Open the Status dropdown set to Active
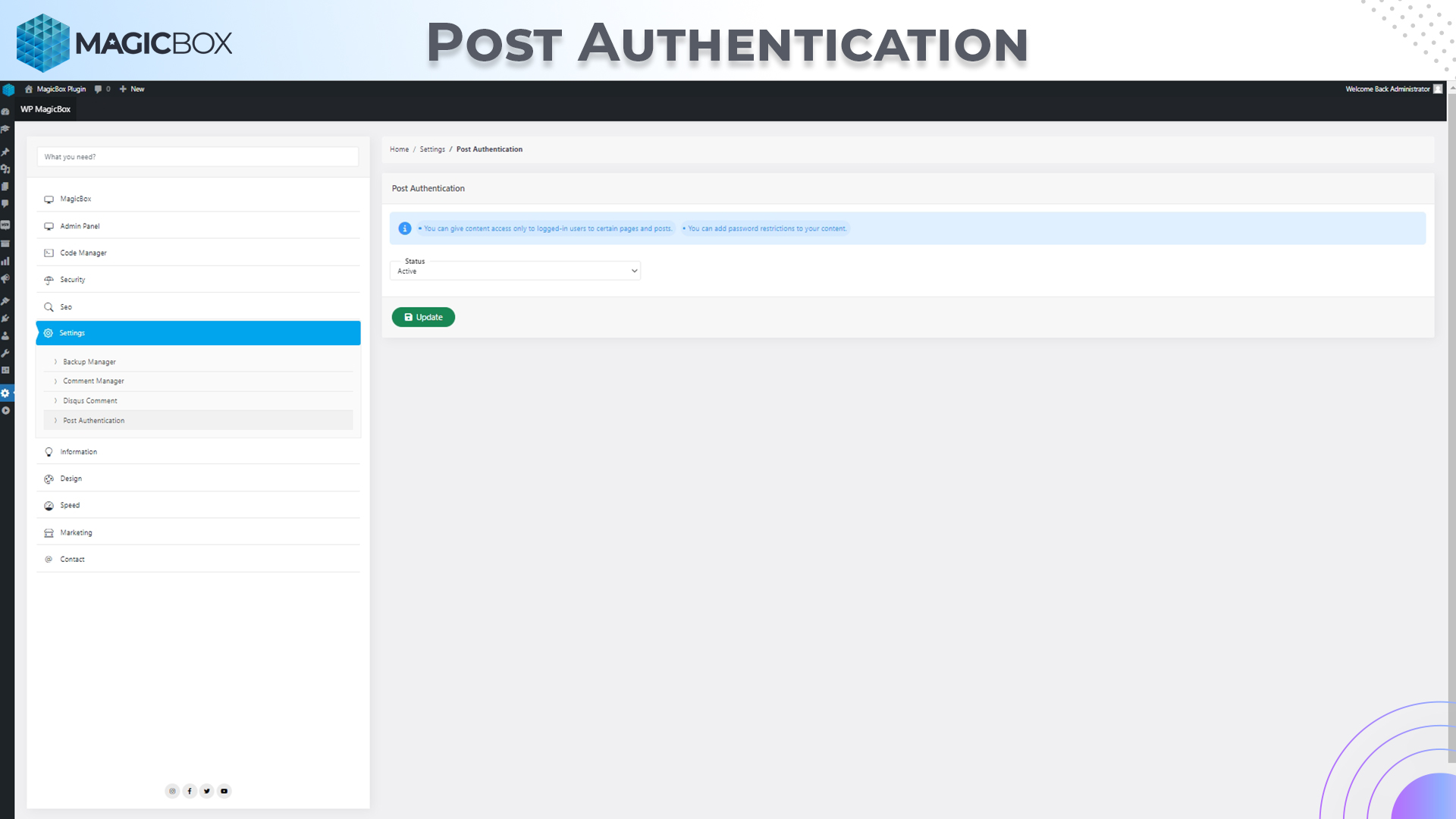The height and width of the screenshot is (819, 1456). (515, 271)
